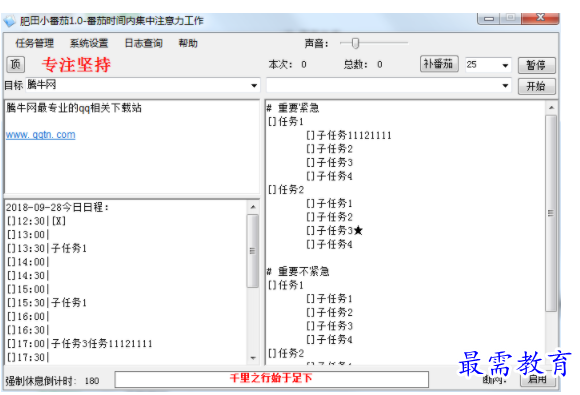Viewport: 580px width, 395px height.
Task: Click the # 重要不紧急 heading
Action: (298, 271)
